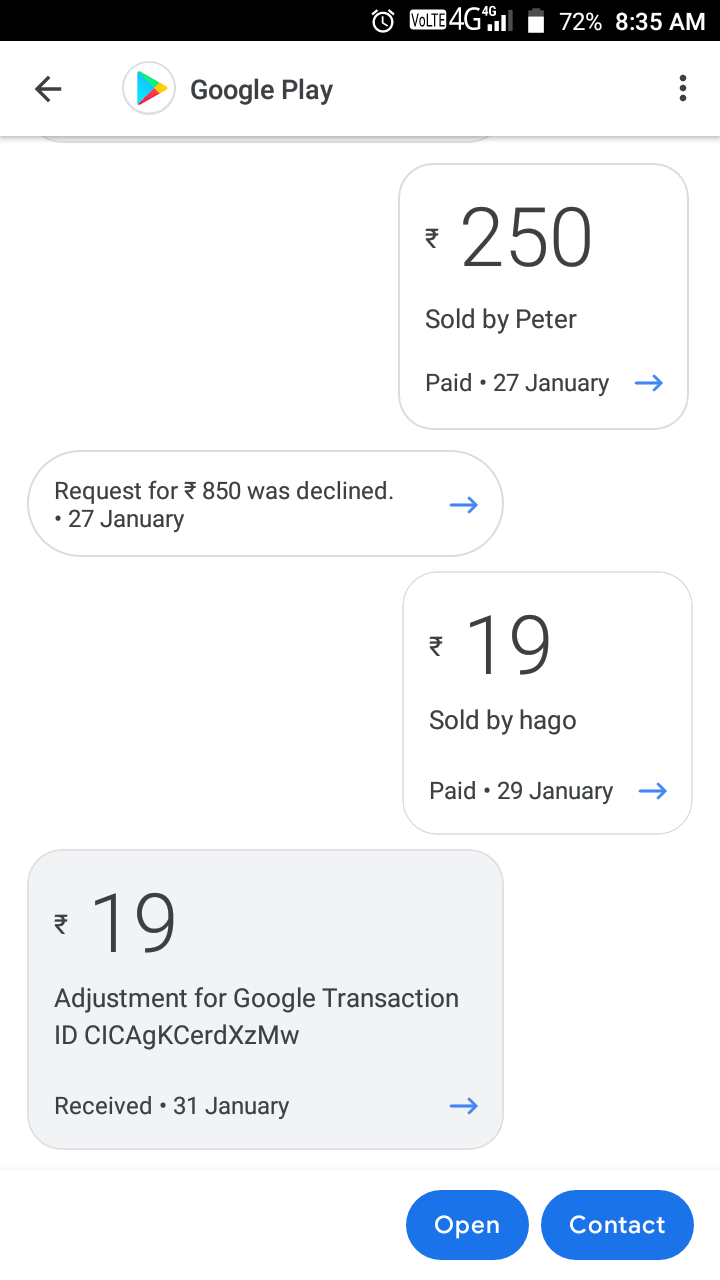The width and height of the screenshot is (720, 1280).
Task: Open the three-dot overflow menu
Action: 683,89
